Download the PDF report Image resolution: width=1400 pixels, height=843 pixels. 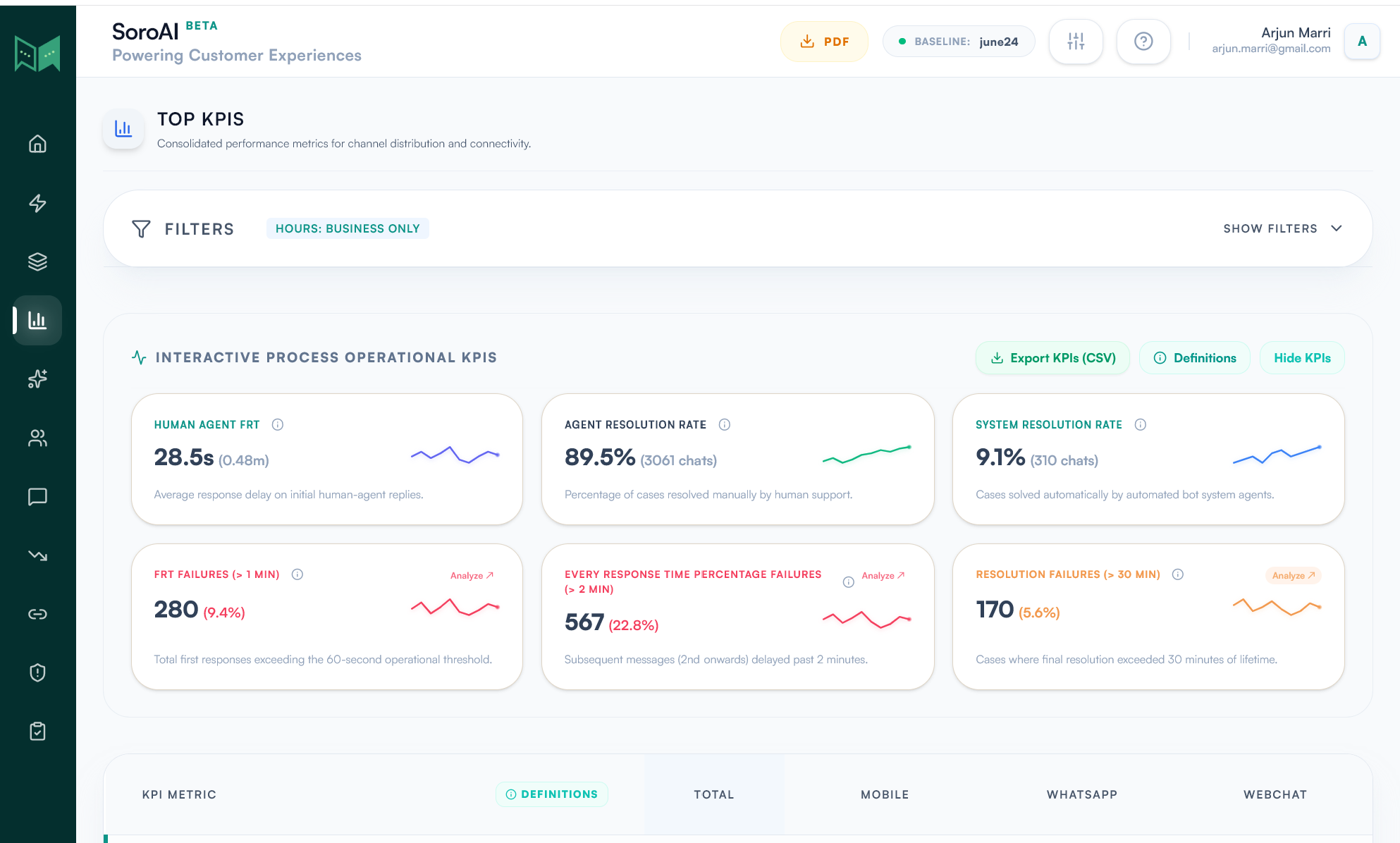pyautogui.click(x=824, y=42)
